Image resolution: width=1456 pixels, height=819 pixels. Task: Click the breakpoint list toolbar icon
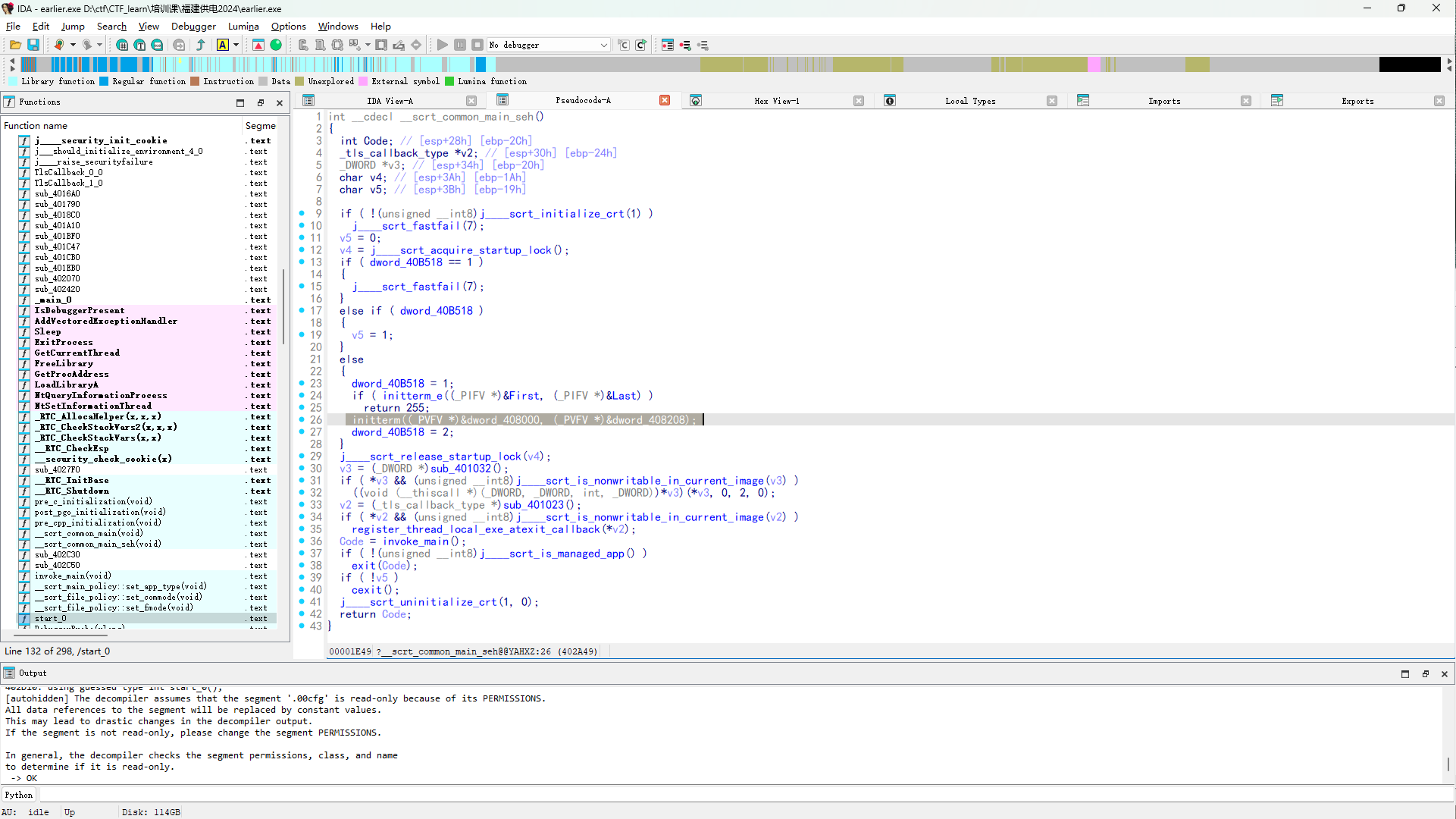tap(668, 45)
